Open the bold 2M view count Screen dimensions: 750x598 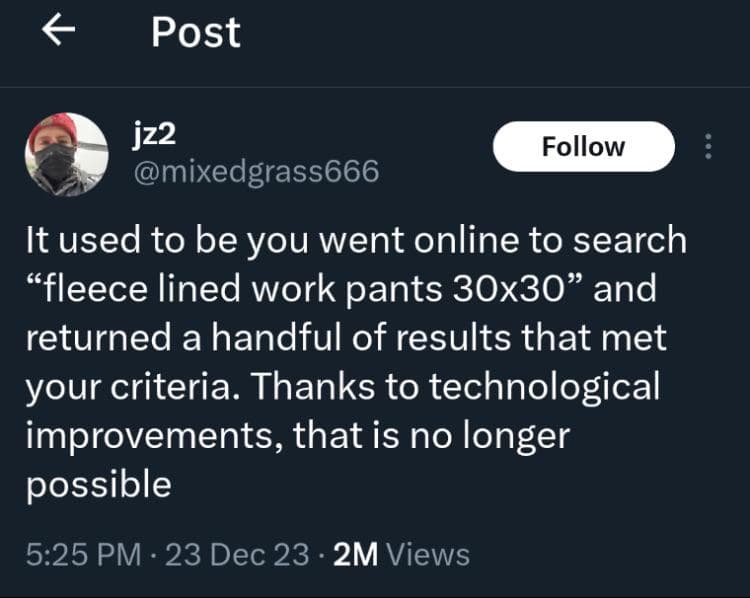355,554
